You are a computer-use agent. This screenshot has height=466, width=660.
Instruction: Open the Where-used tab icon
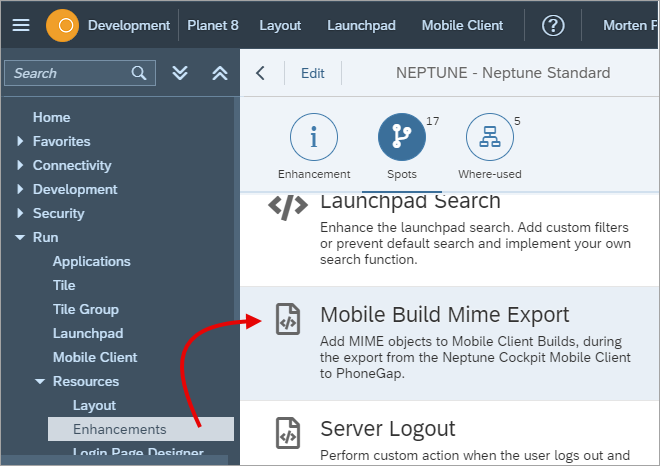point(490,137)
